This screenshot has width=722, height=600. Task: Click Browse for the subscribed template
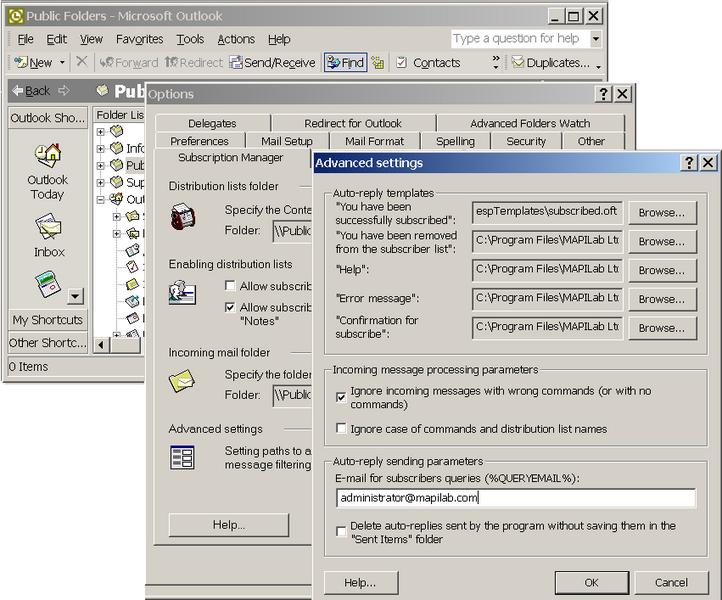[662, 213]
